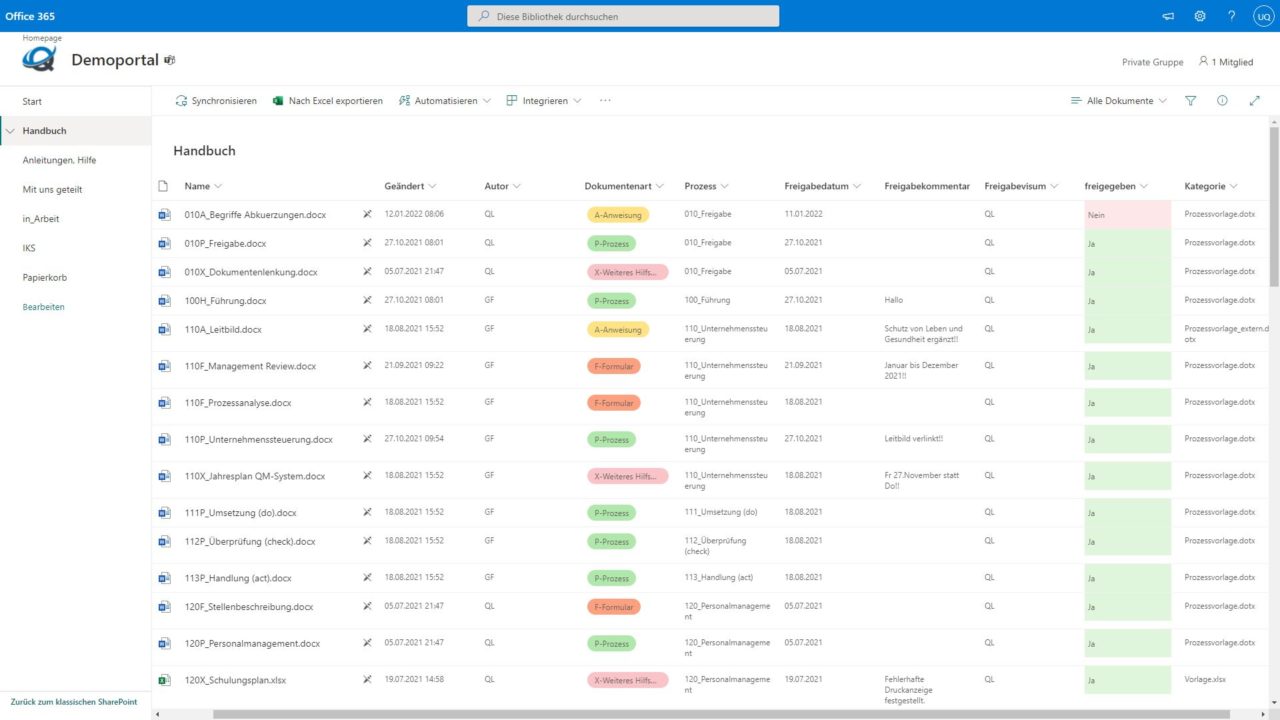1280x720 pixels.
Task: Click the Synchronisieren icon in the toolbar
Action: coord(183,100)
